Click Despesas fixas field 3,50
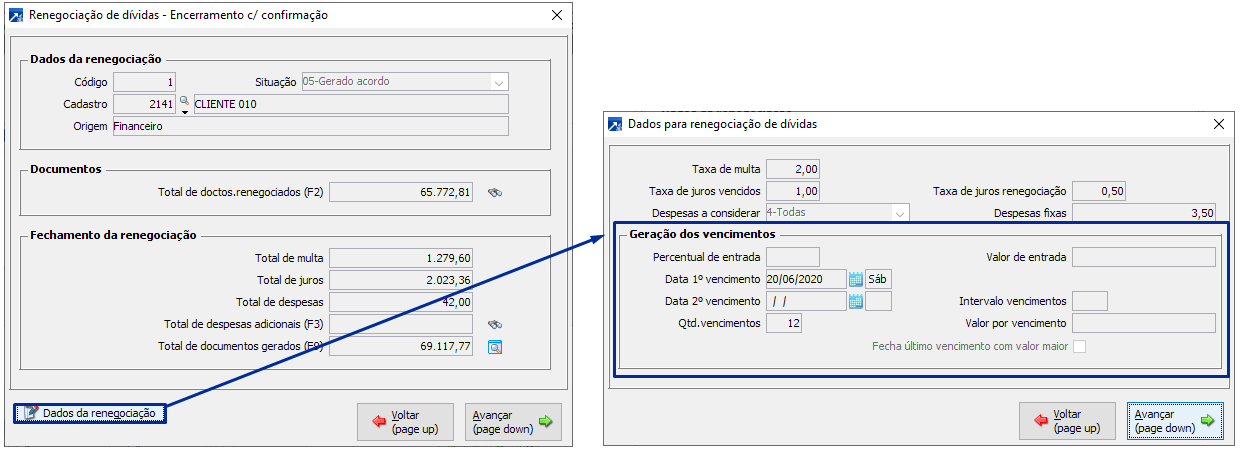Image resolution: width=1243 pixels, height=451 pixels. (1144, 213)
